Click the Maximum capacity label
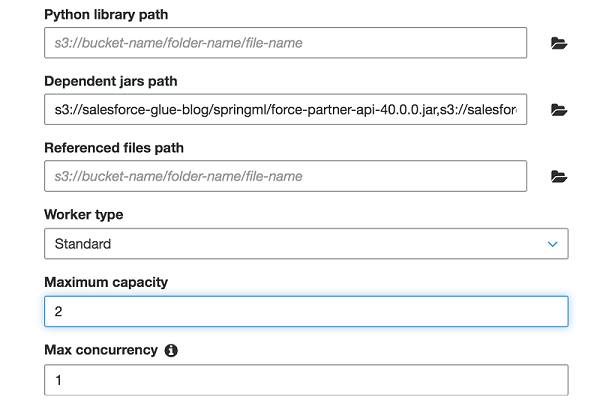The height and width of the screenshot is (406, 600). pos(106,282)
